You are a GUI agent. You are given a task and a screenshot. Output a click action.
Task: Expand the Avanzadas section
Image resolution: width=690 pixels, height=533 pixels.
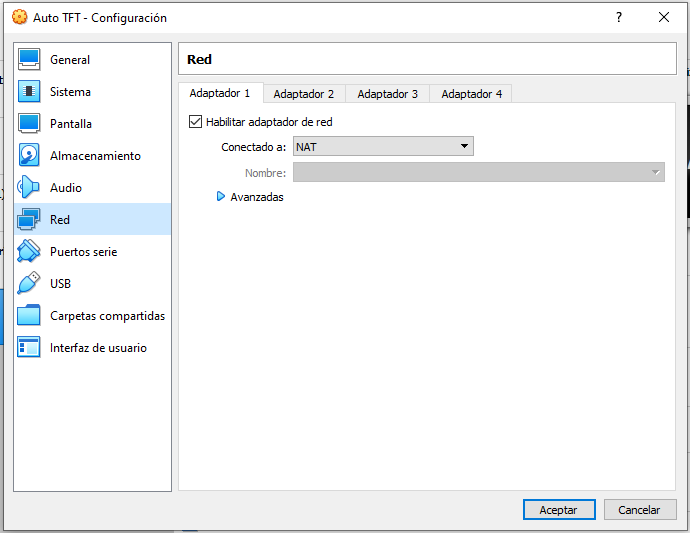click(x=221, y=197)
